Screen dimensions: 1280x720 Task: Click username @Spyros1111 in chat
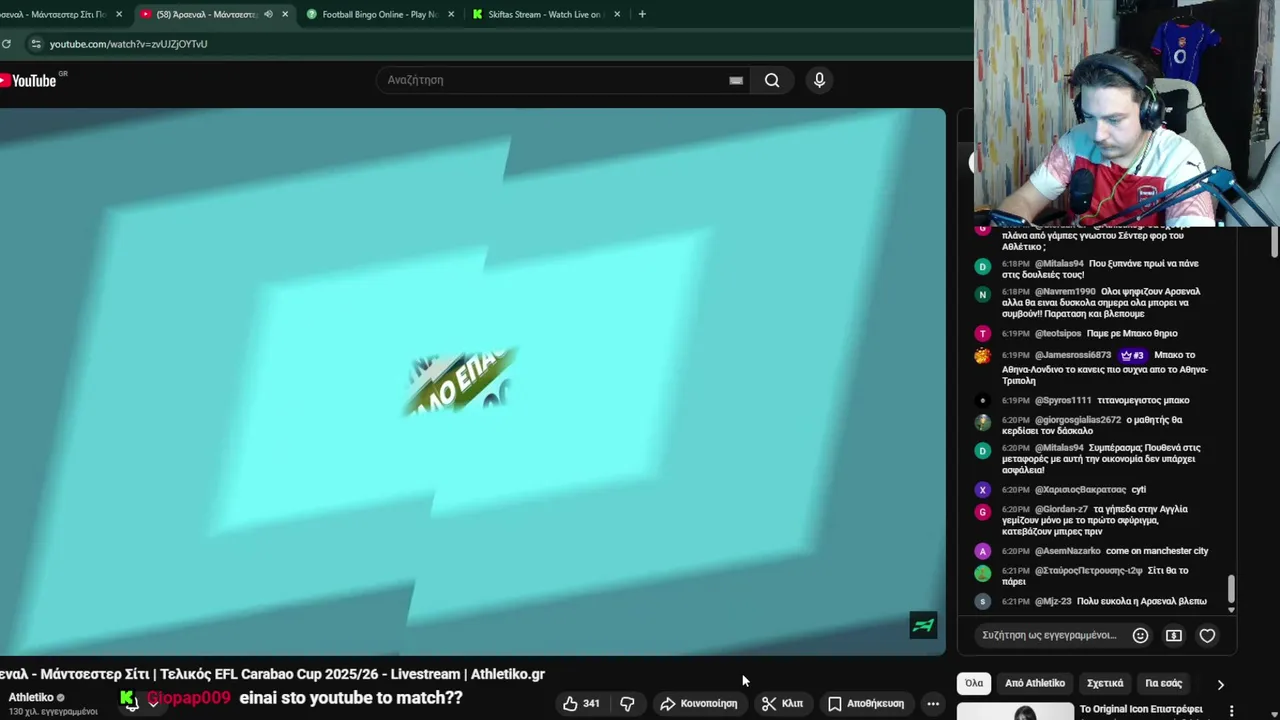pos(1063,400)
